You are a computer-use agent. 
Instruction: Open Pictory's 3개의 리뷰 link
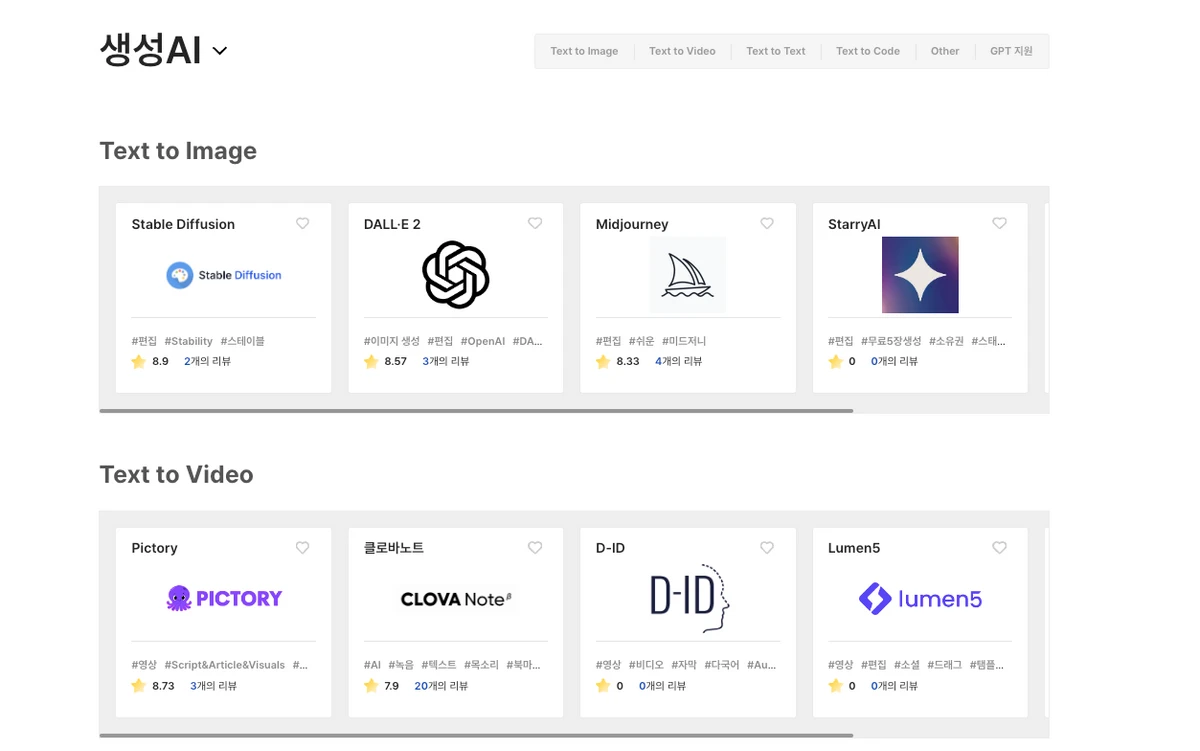coord(213,686)
